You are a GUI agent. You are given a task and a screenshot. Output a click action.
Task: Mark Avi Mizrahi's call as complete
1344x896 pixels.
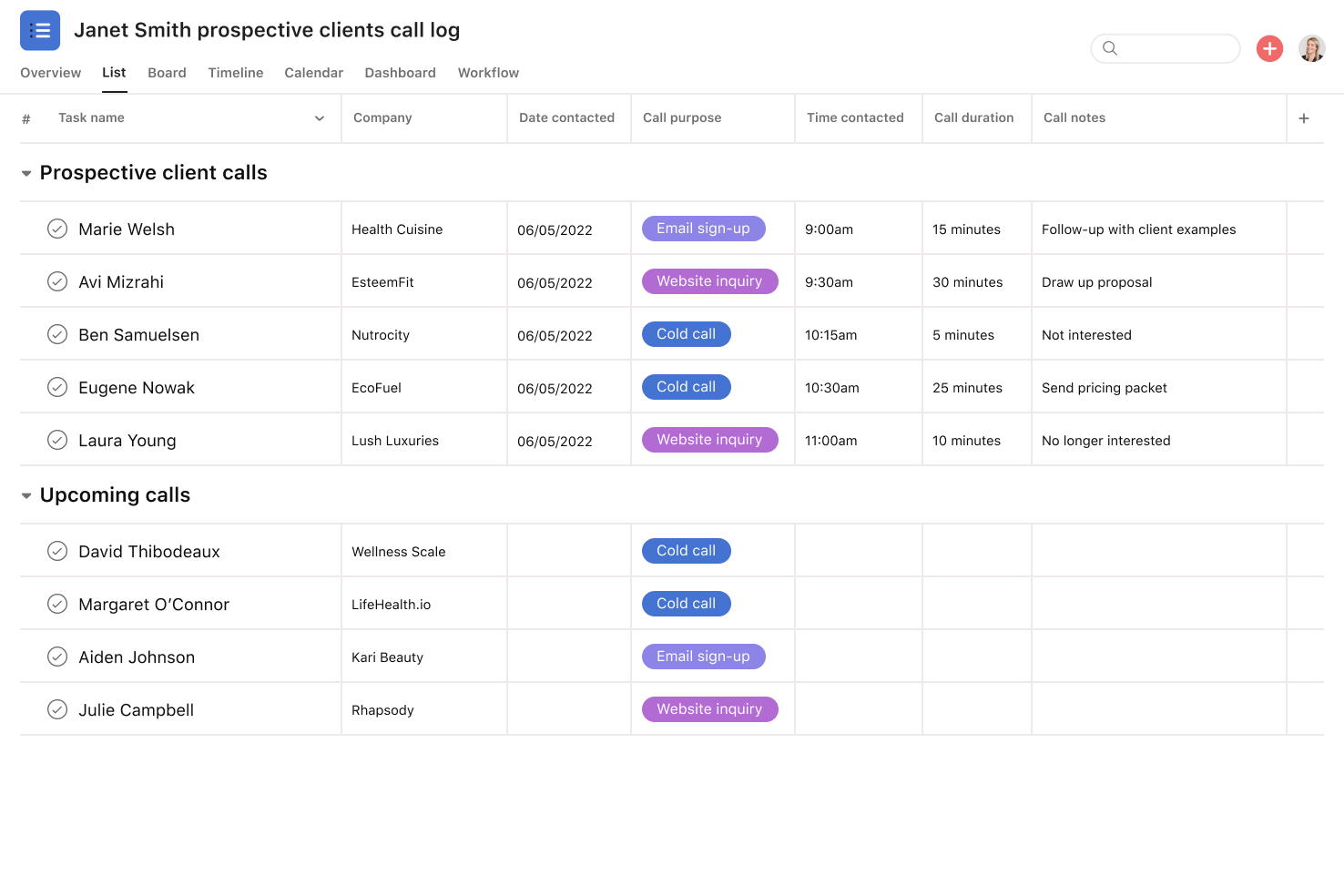57,280
